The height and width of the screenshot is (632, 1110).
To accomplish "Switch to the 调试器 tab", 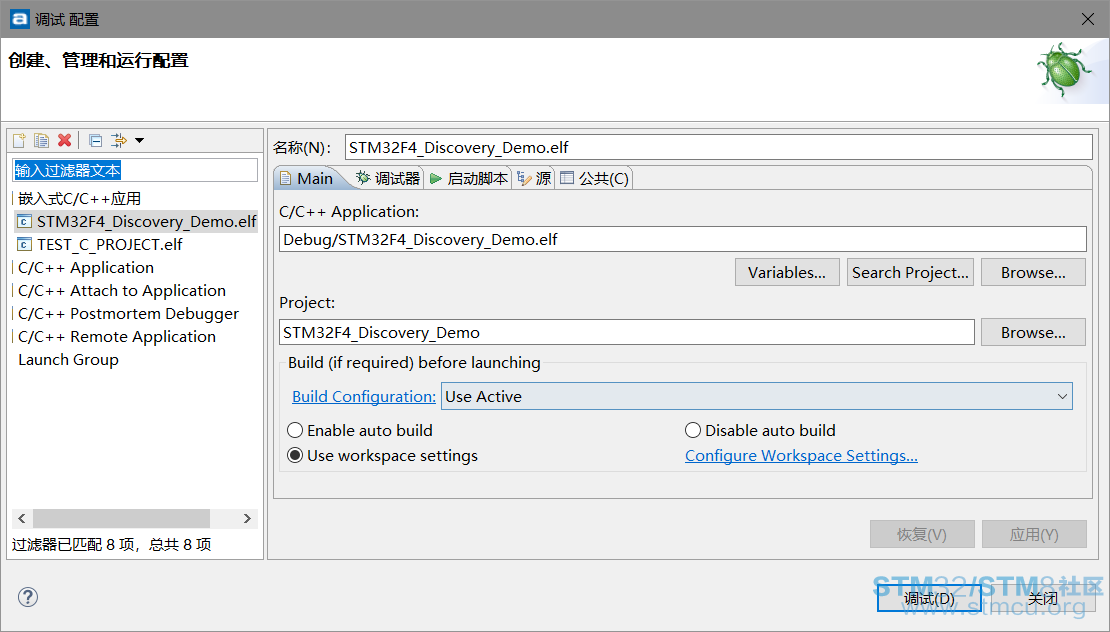I will point(388,178).
